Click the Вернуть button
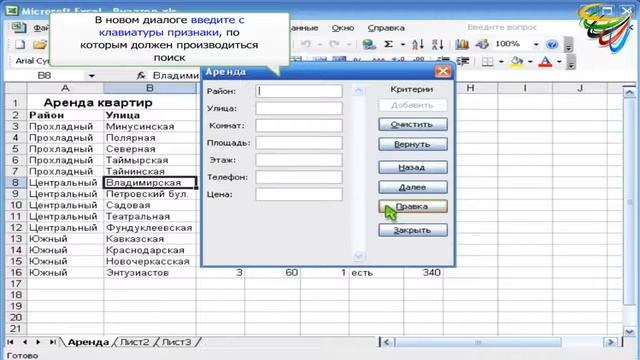The image size is (640, 360). [x=413, y=144]
